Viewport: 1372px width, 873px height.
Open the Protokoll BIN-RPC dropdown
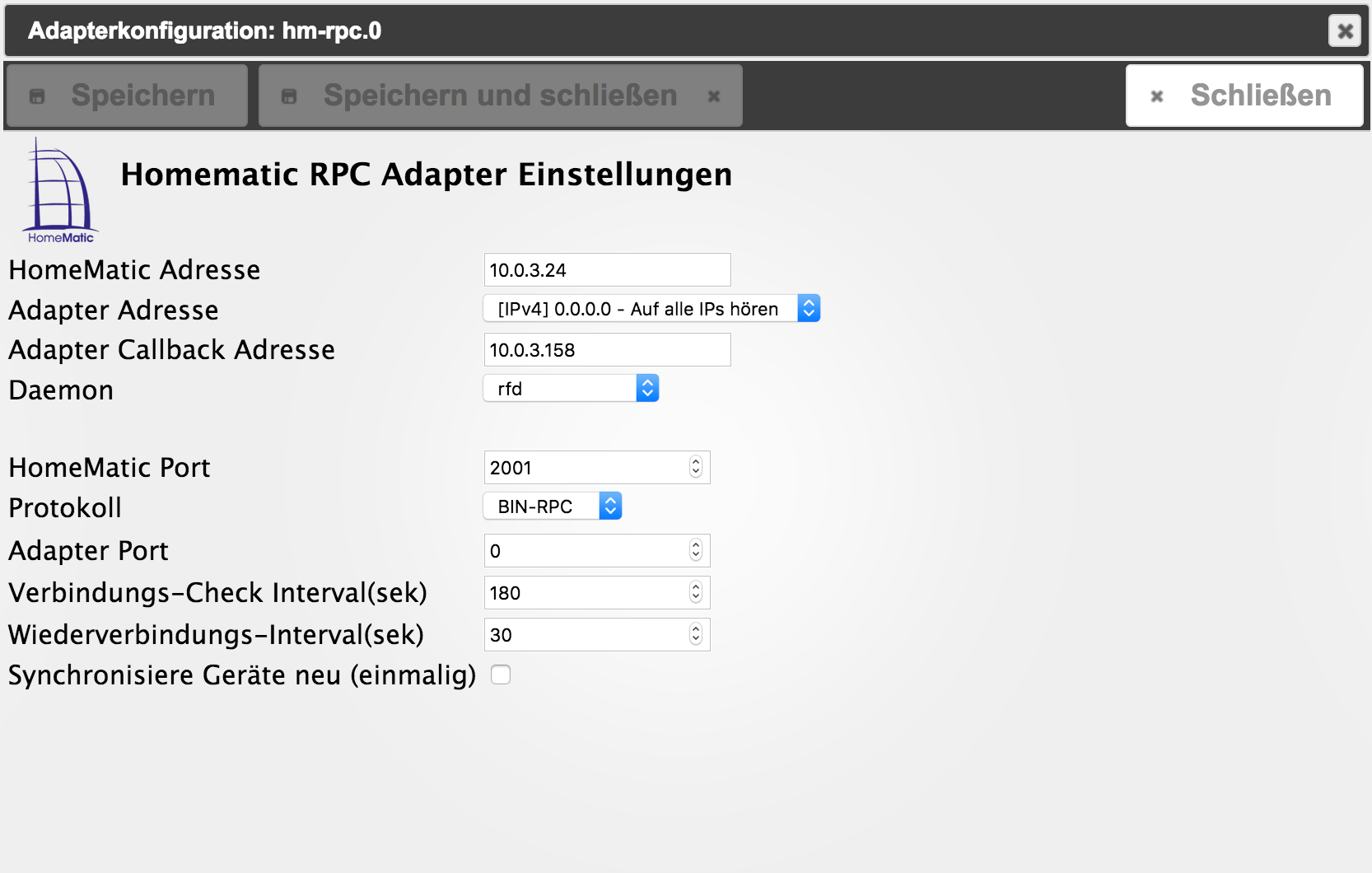tap(552, 507)
